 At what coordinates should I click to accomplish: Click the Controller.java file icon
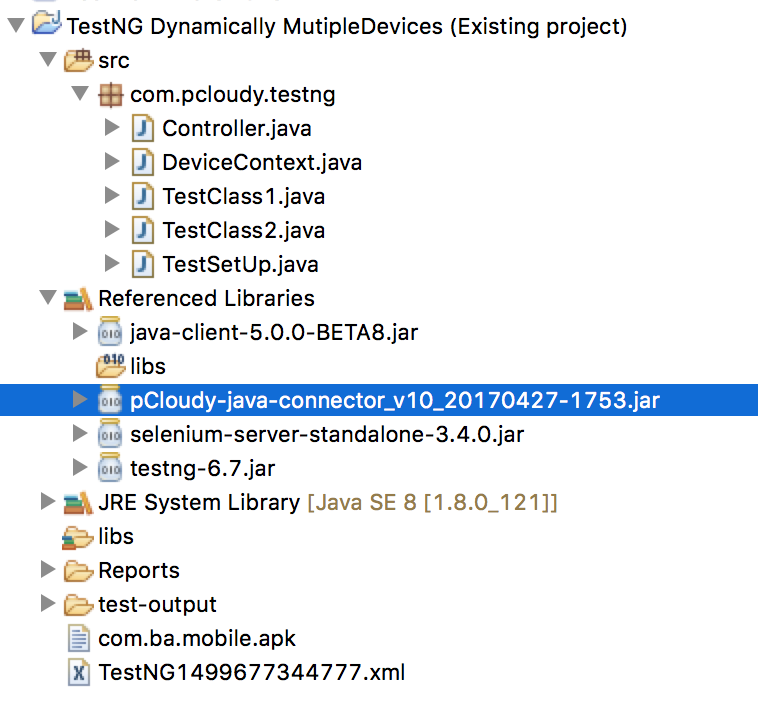click(x=143, y=129)
